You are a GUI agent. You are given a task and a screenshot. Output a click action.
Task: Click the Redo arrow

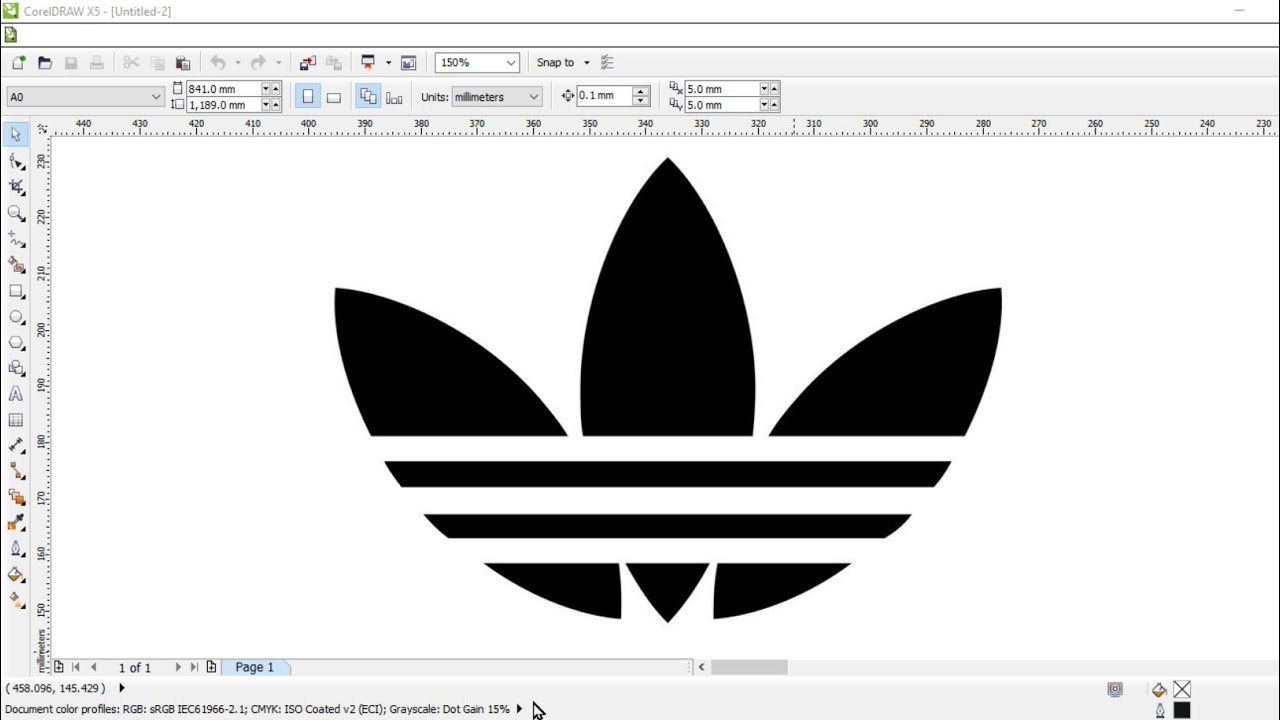pyautogui.click(x=258, y=62)
